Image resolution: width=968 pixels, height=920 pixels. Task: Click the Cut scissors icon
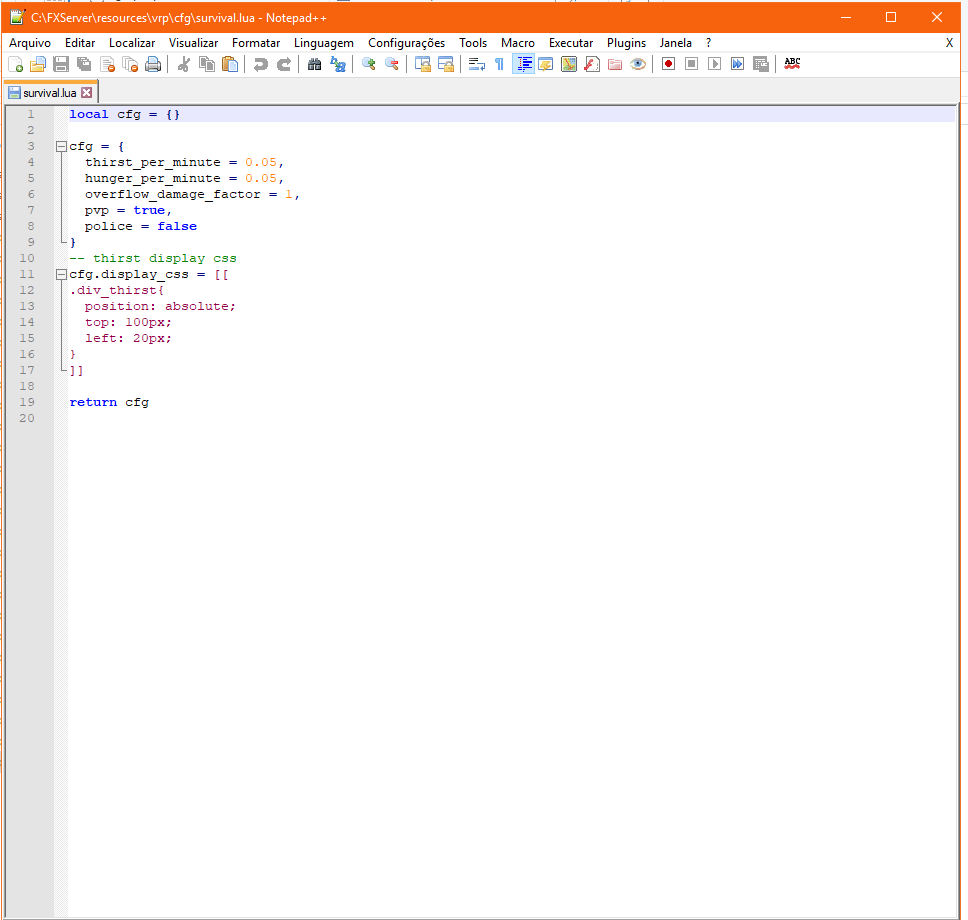click(183, 64)
